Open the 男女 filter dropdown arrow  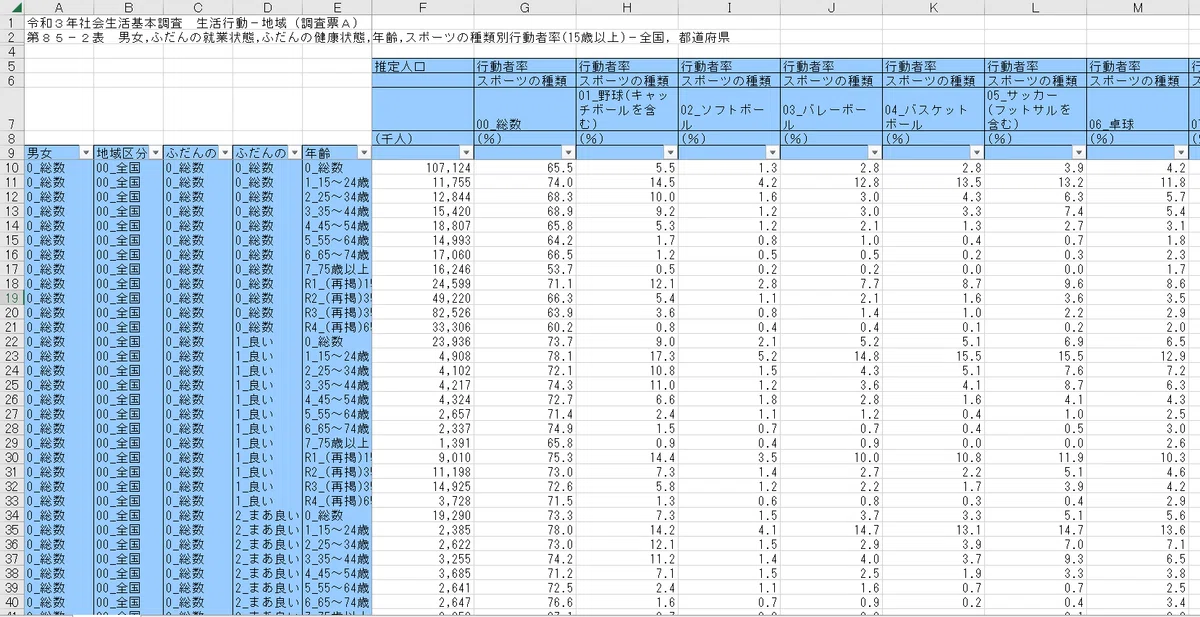click(84, 153)
